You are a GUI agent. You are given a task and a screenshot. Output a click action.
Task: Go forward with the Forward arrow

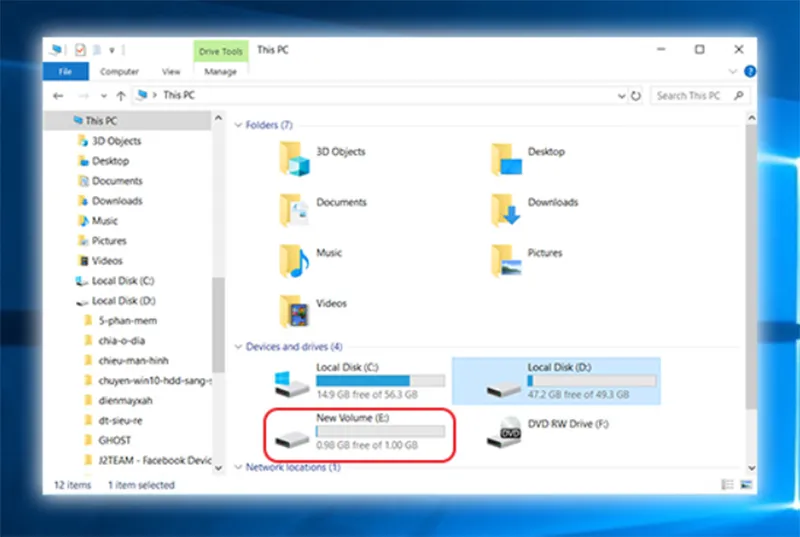tap(84, 95)
